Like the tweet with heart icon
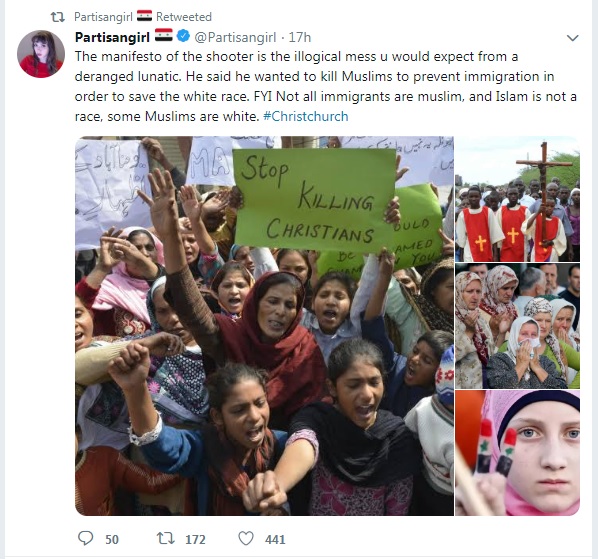The width and height of the screenshot is (598, 559). tap(246, 538)
